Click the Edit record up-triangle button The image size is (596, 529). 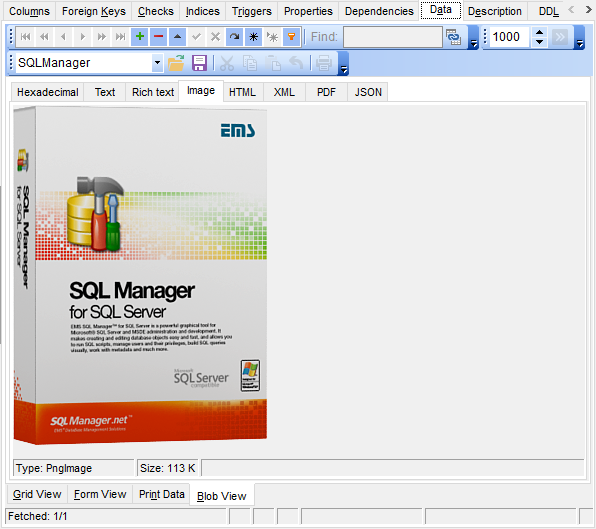tap(178, 36)
